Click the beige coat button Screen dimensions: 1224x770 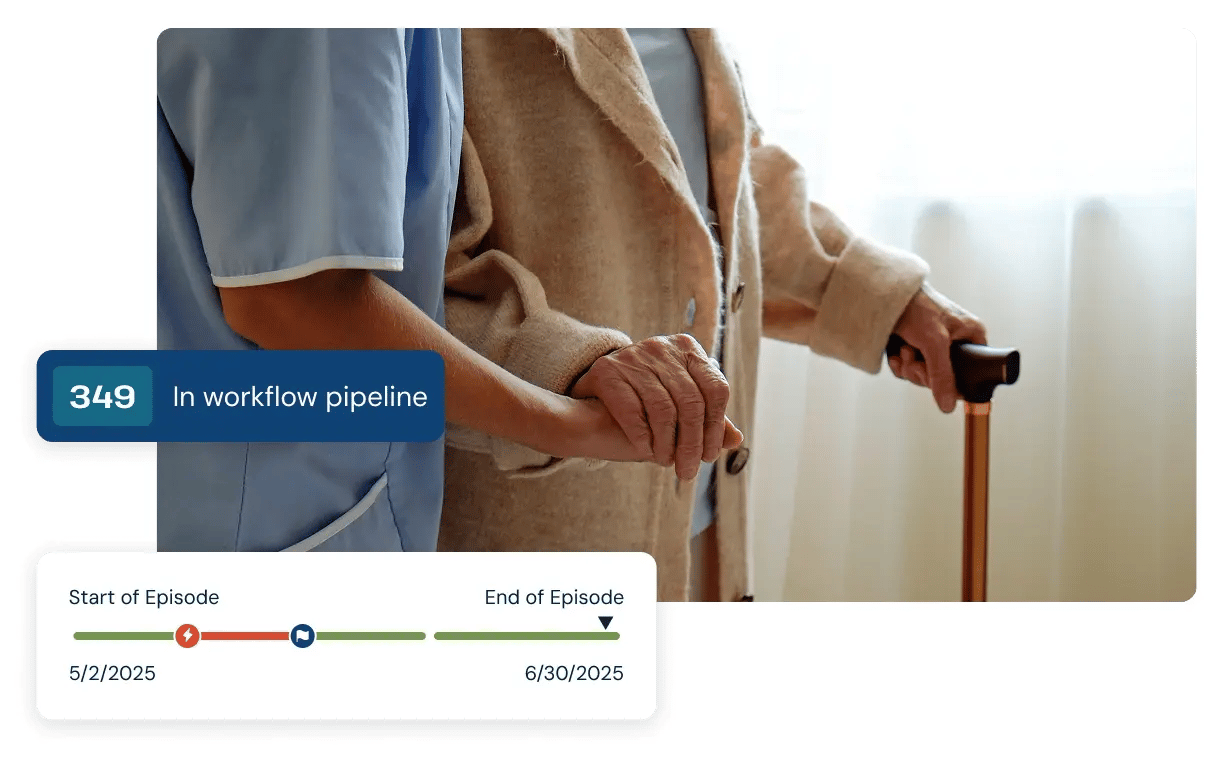[x=737, y=460]
